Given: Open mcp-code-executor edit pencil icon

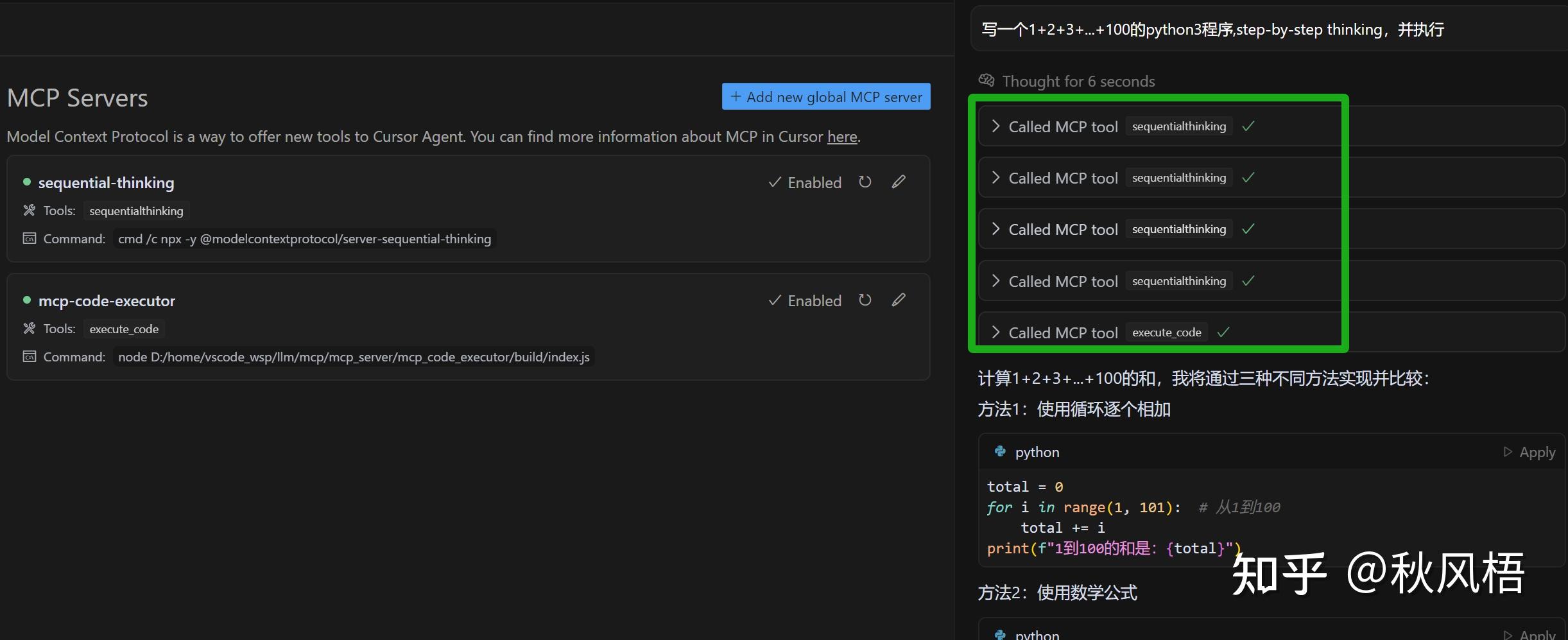Looking at the screenshot, I should click(x=898, y=299).
